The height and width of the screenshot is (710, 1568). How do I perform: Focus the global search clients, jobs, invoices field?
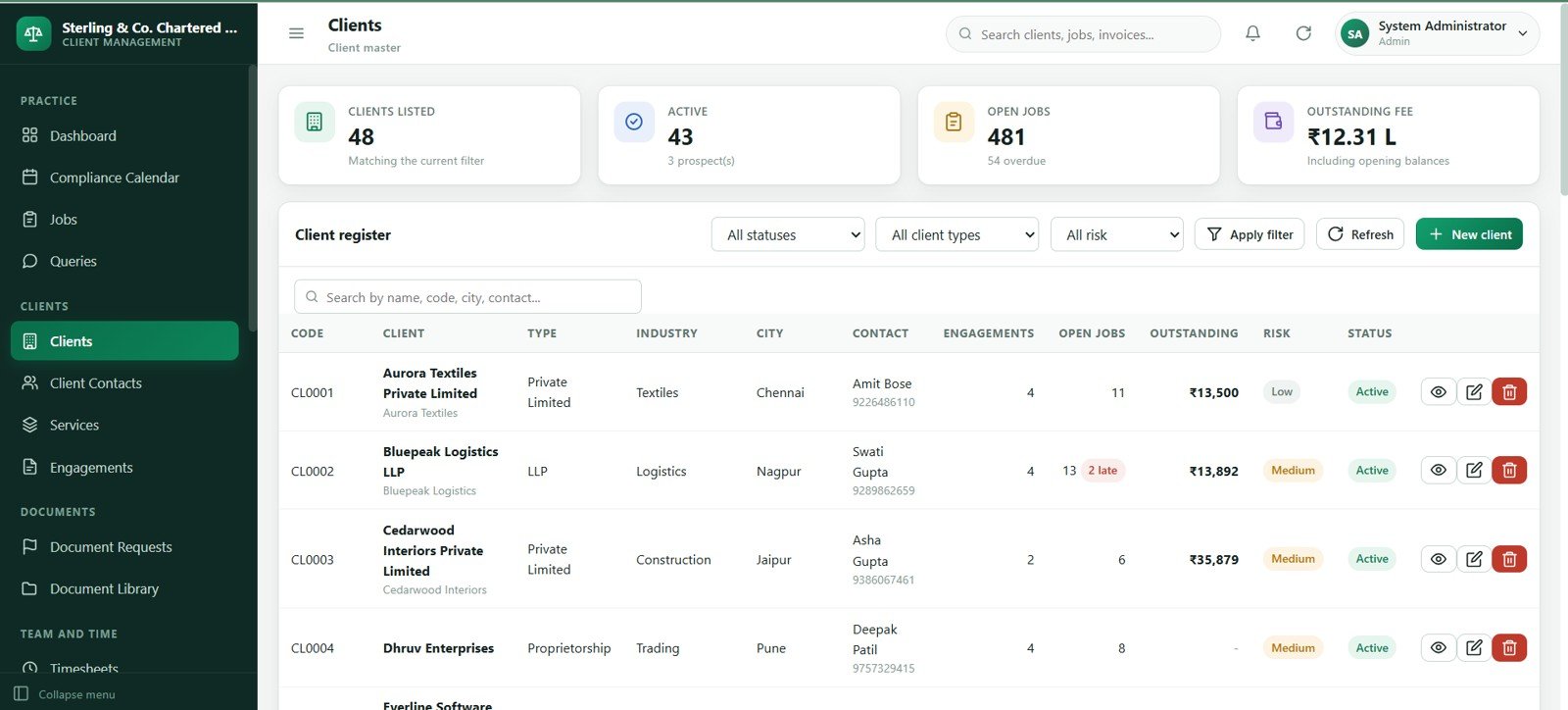click(x=1083, y=34)
